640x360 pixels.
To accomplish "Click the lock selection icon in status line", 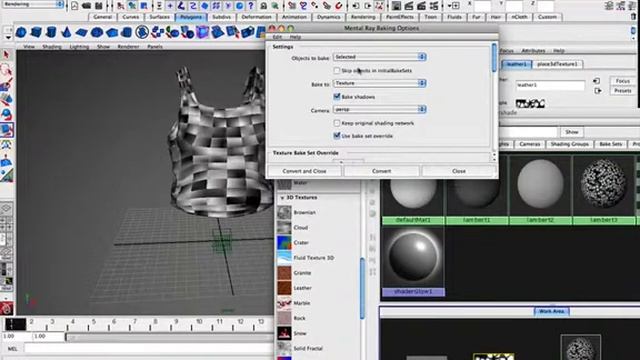I will pos(264,6).
